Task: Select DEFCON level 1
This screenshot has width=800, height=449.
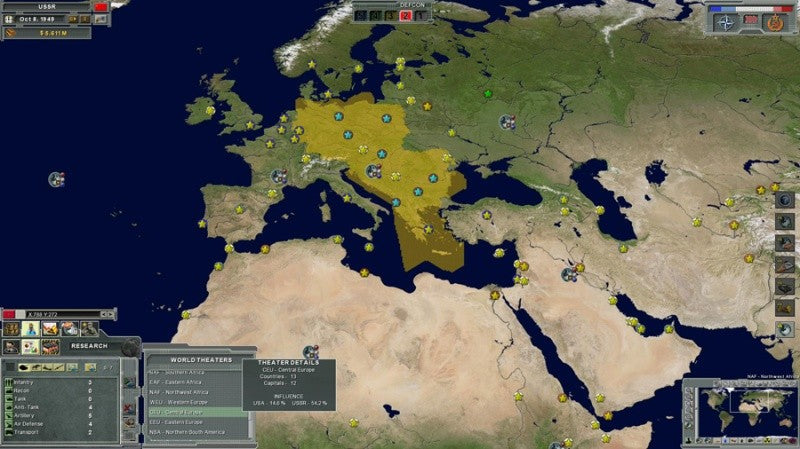Action: point(421,16)
